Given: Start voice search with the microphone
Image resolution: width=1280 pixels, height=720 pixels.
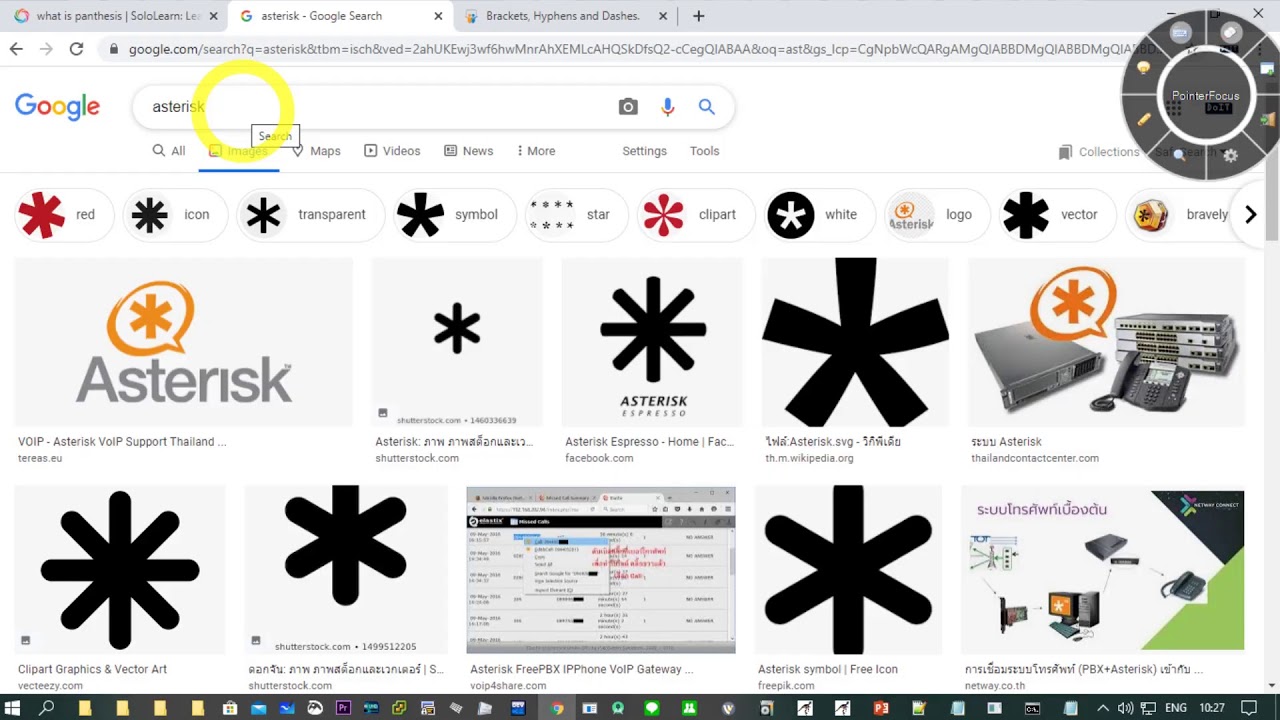Looking at the screenshot, I should (668, 107).
